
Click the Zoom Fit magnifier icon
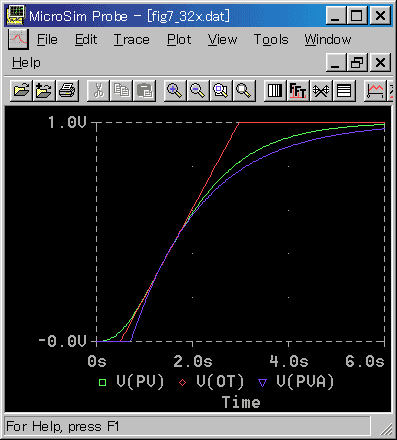244,90
